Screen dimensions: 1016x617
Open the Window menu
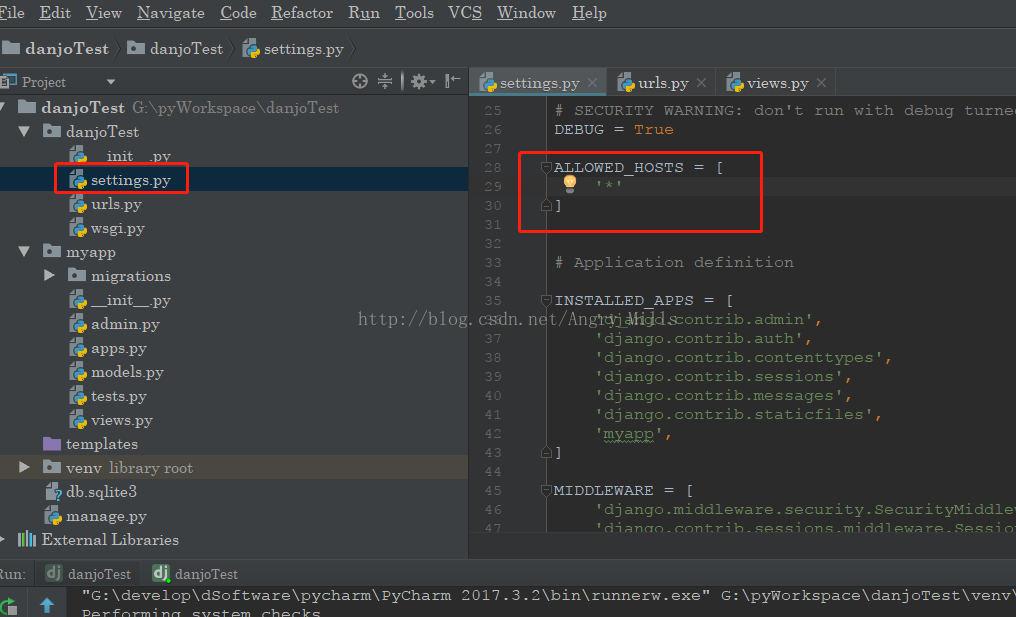pyautogui.click(x=526, y=13)
